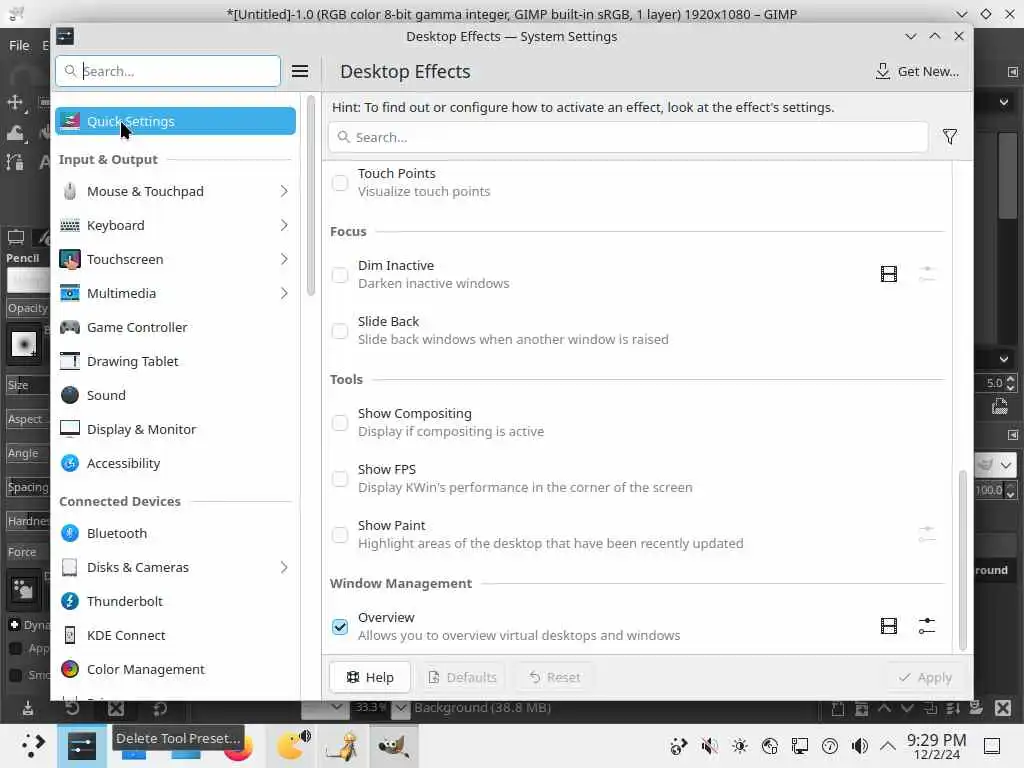The image size is (1024, 768).
Task: Open the filter options for desktop effects
Action: click(950, 137)
